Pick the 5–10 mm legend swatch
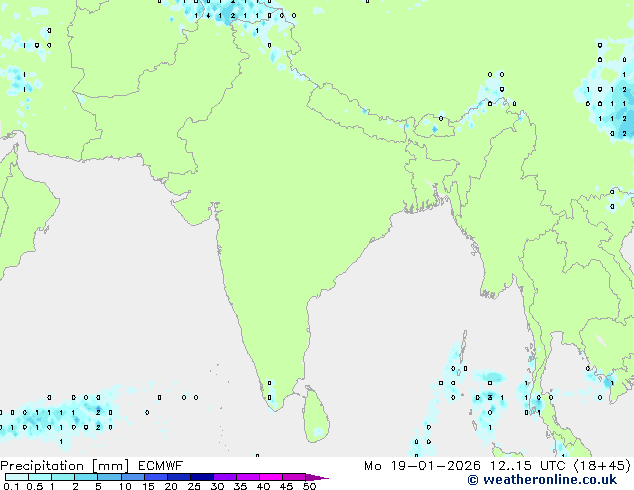Screen dimensions: 634x490 [x=109, y=477]
